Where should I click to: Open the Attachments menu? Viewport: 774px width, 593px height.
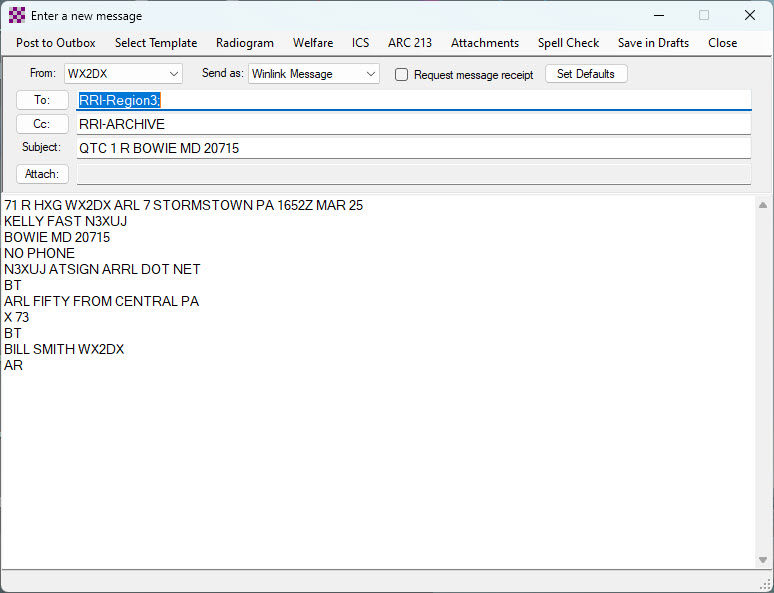coord(485,43)
